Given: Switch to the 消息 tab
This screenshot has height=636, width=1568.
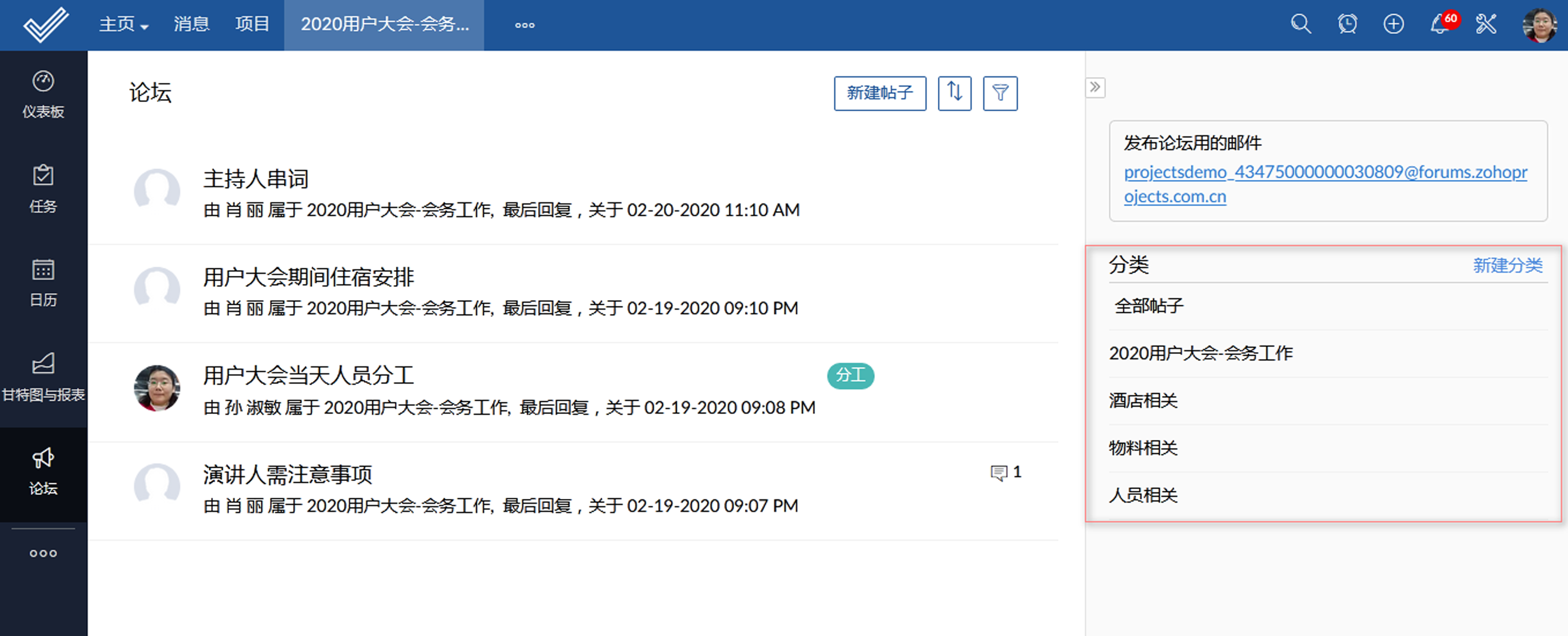Looking at the screenshot, I should pyautogui.click(x=191, y=24).
